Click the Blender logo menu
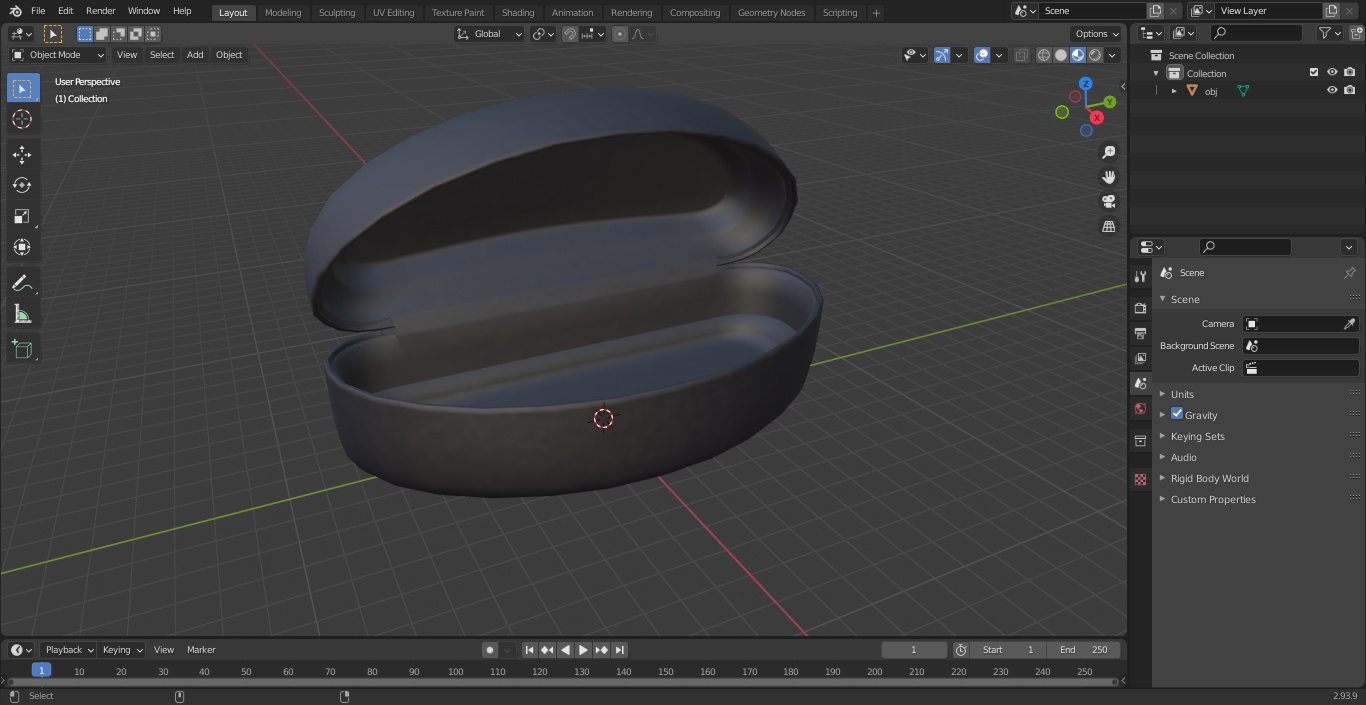Image resolution: width=1366 pixels, height=705 pixels. (x=15, y=11)
